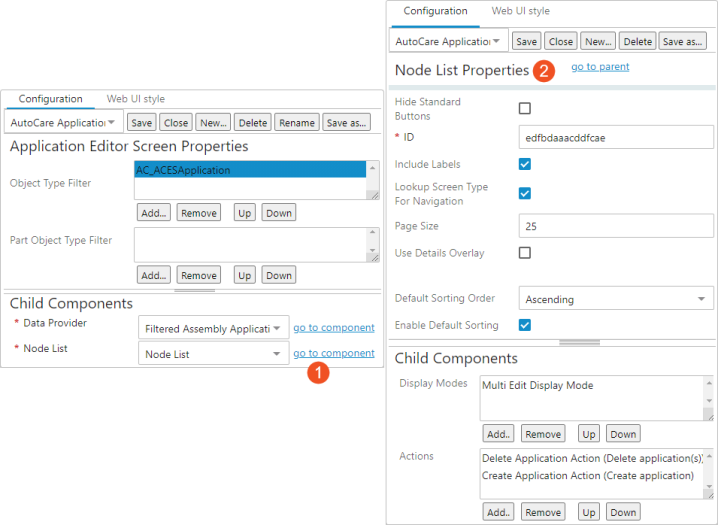Uncheck Enable Default Sorting checkbox
Image resolution: width=718 pixels, height=525 pixels.
[525, 325]
